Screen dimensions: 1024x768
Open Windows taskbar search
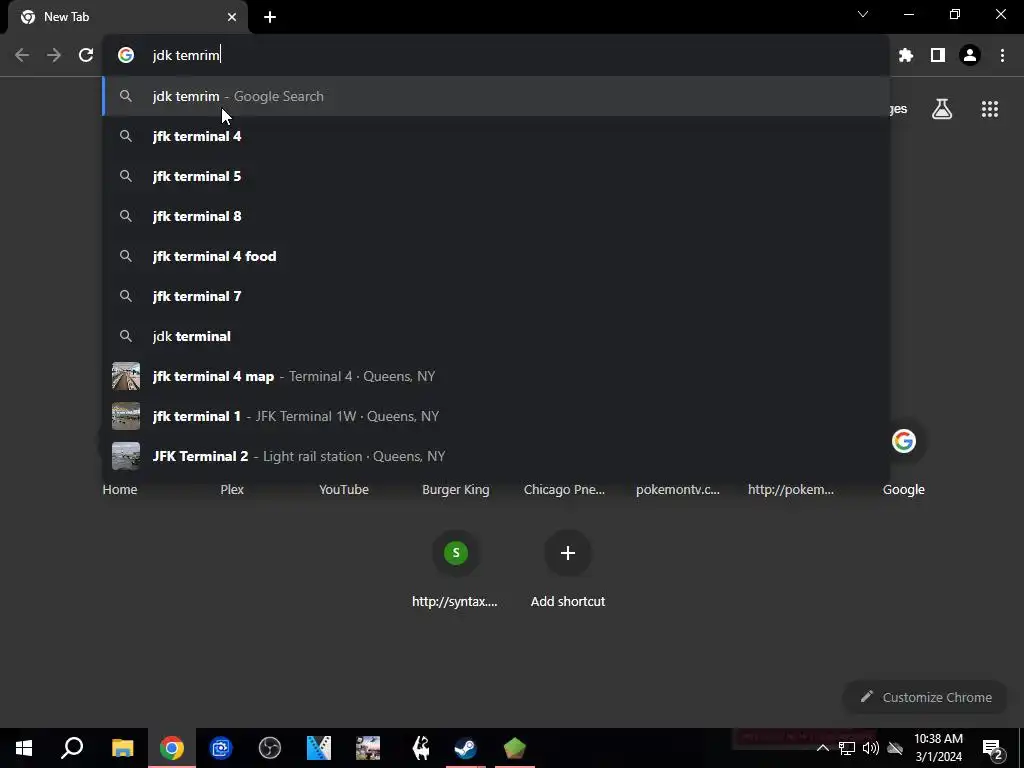(72, 748)
